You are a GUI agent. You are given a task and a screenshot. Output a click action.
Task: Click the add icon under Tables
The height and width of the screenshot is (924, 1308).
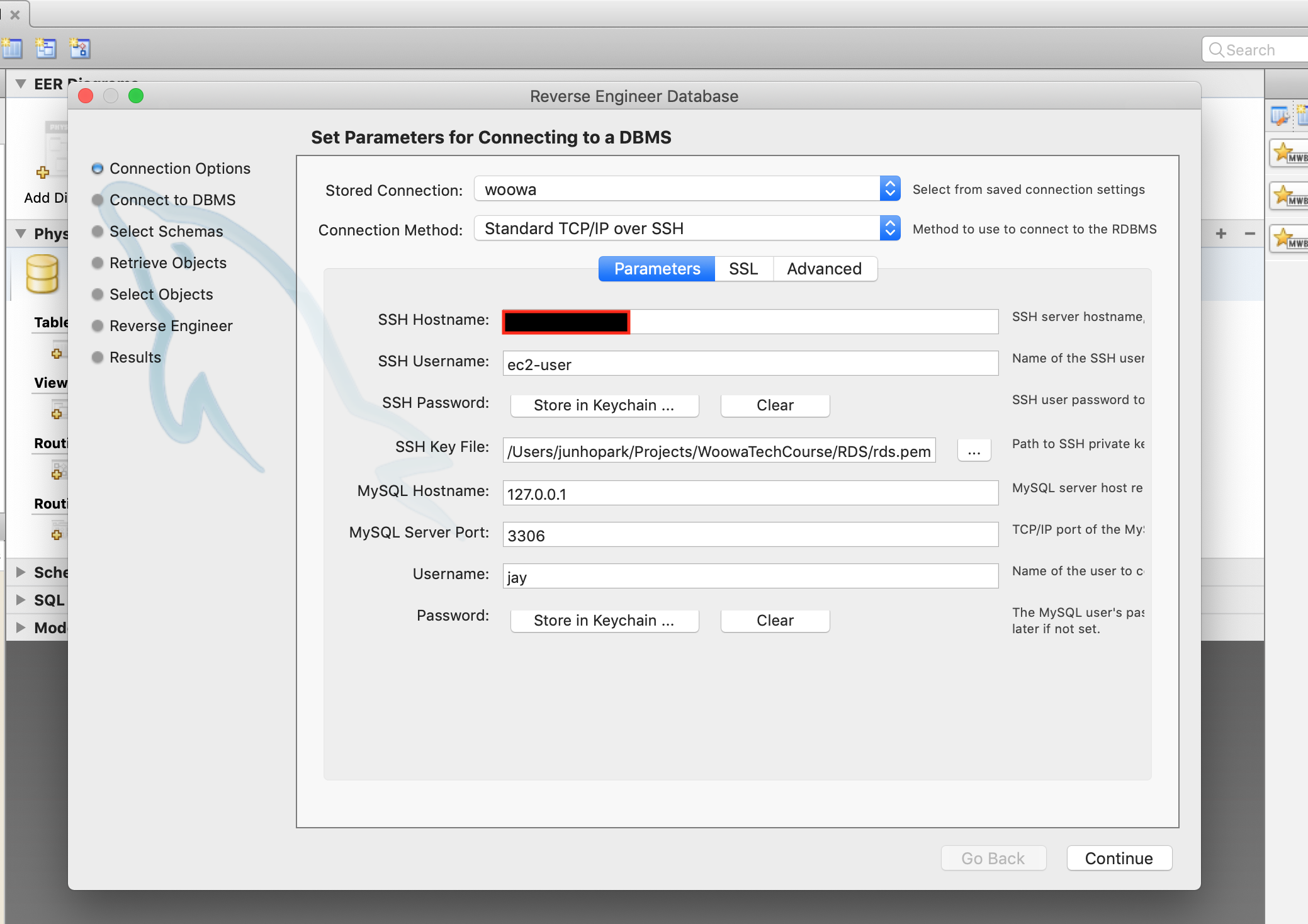[57, 353]
